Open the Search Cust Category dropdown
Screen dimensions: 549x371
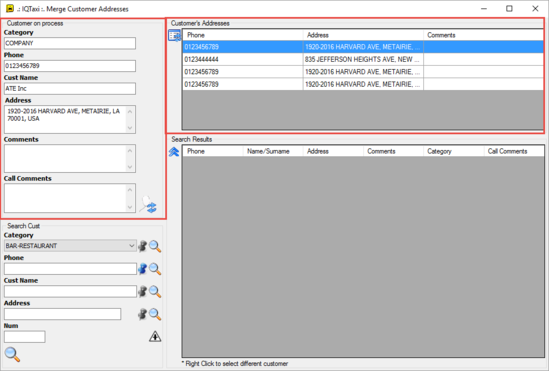70,246
